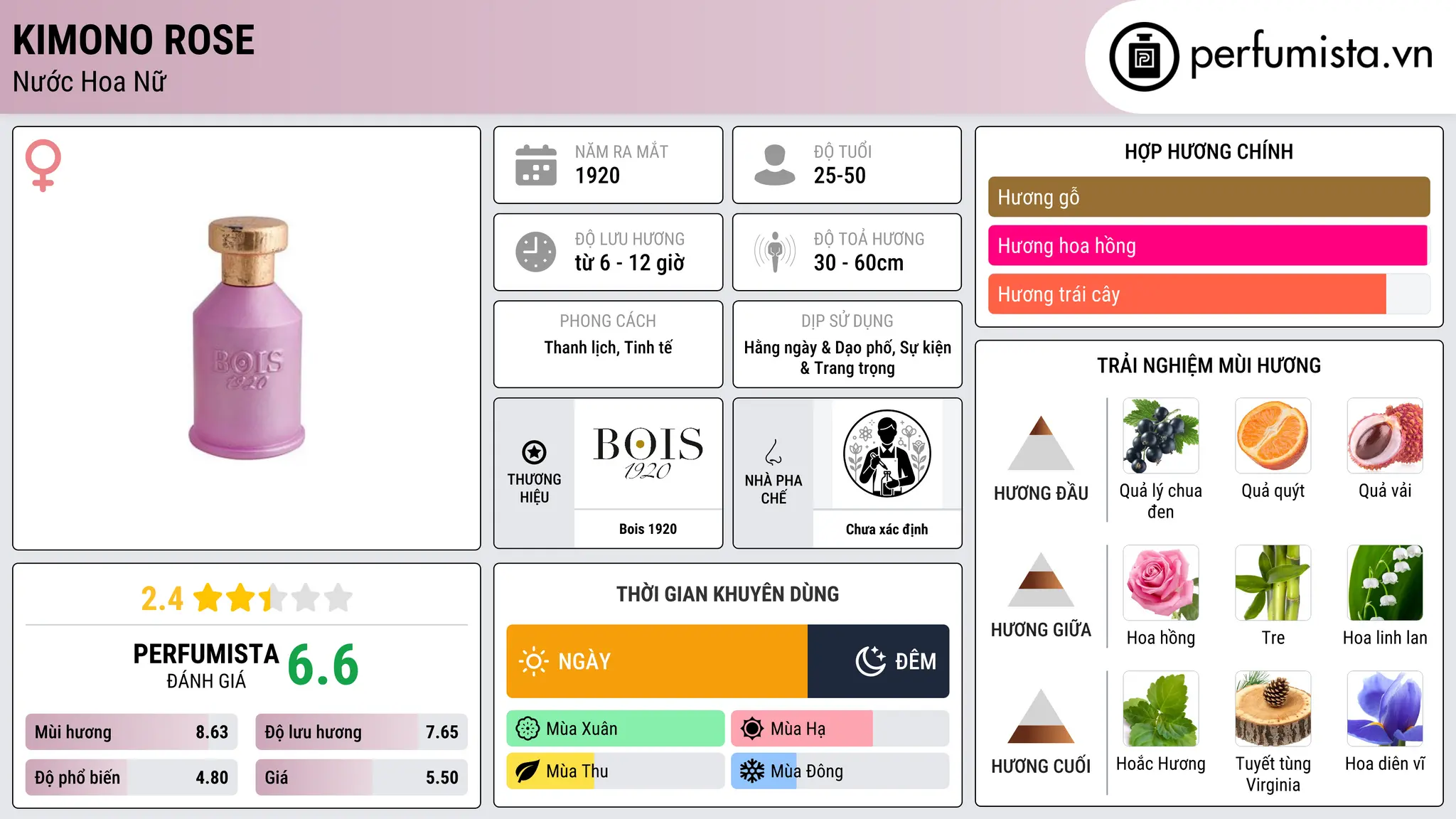
Task: Click the Ngày daytime usage bar
Action: [x=657, y=661]
